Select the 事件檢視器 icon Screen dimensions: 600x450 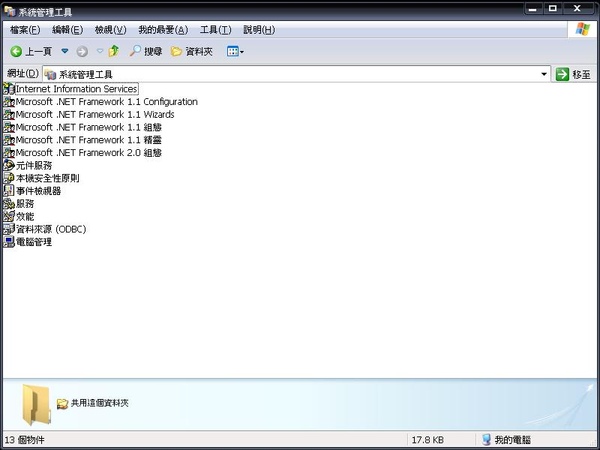(9, 191)
